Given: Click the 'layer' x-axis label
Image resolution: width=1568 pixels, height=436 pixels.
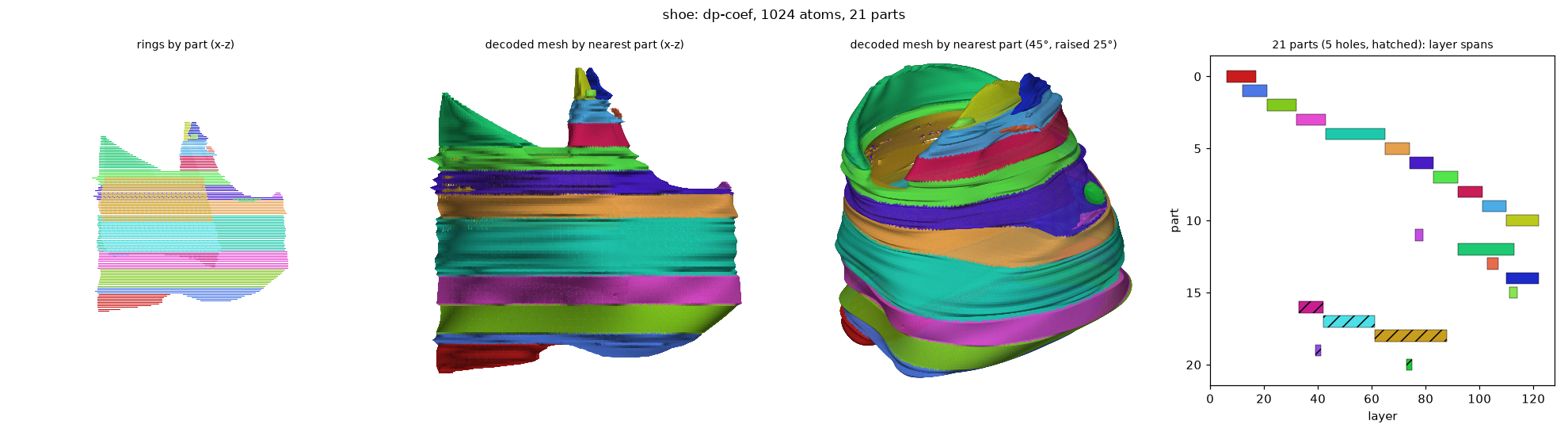Looking at the screenshot, I should coord(1382,416).
